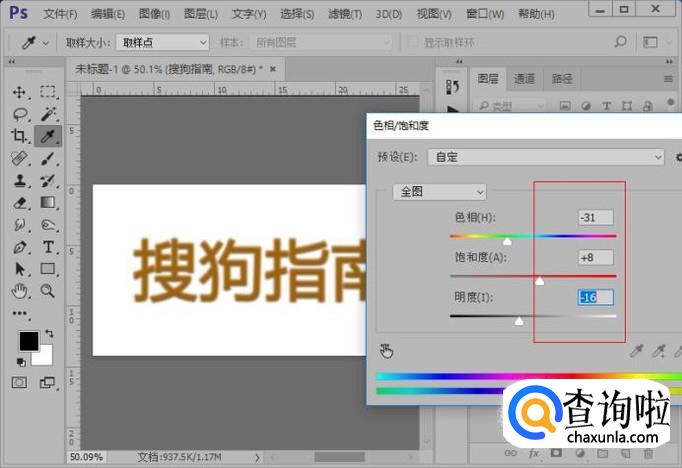Viewport: 682px width, 468px height.
Task: Select the Horizontal Type tool
Action: (x=48, y=247)
